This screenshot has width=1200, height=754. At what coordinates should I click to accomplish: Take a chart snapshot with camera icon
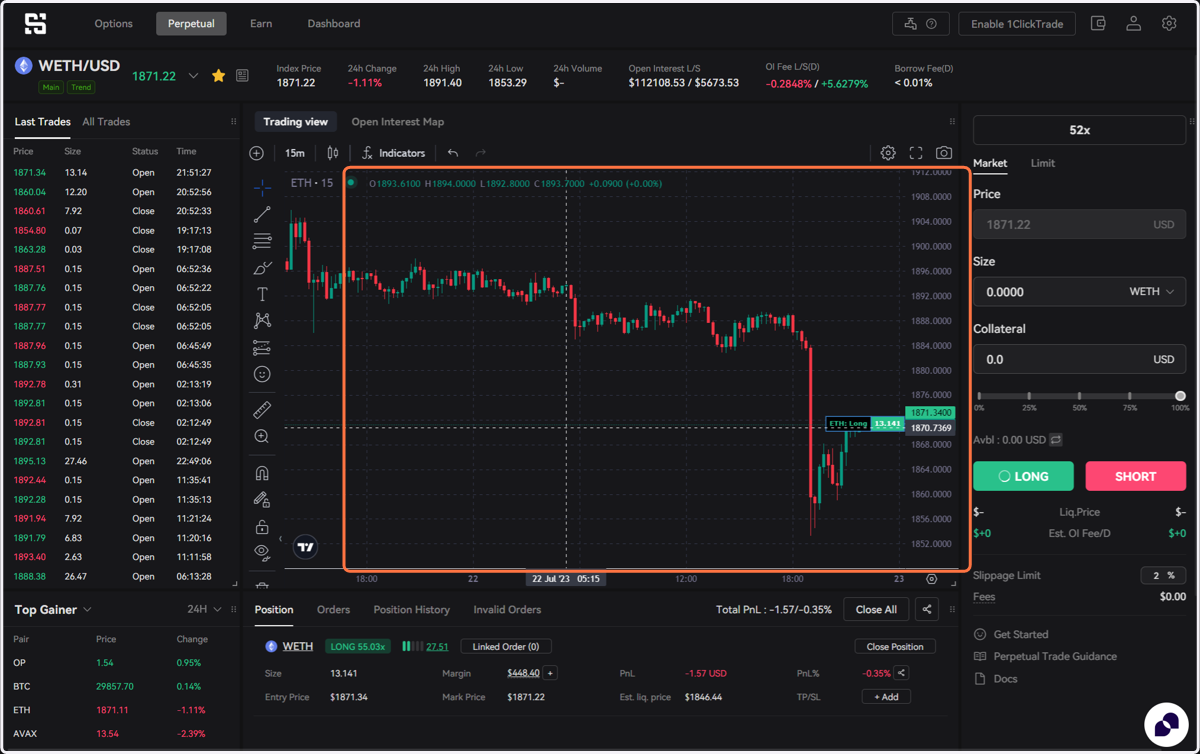[x=944, y=153]
